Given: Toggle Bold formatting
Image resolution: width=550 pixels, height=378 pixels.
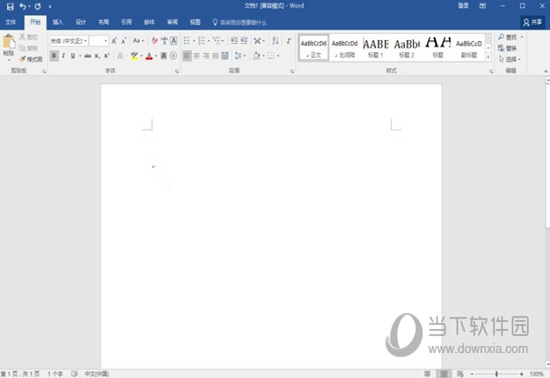Looking at the screenshot, I should pos(54,56).
